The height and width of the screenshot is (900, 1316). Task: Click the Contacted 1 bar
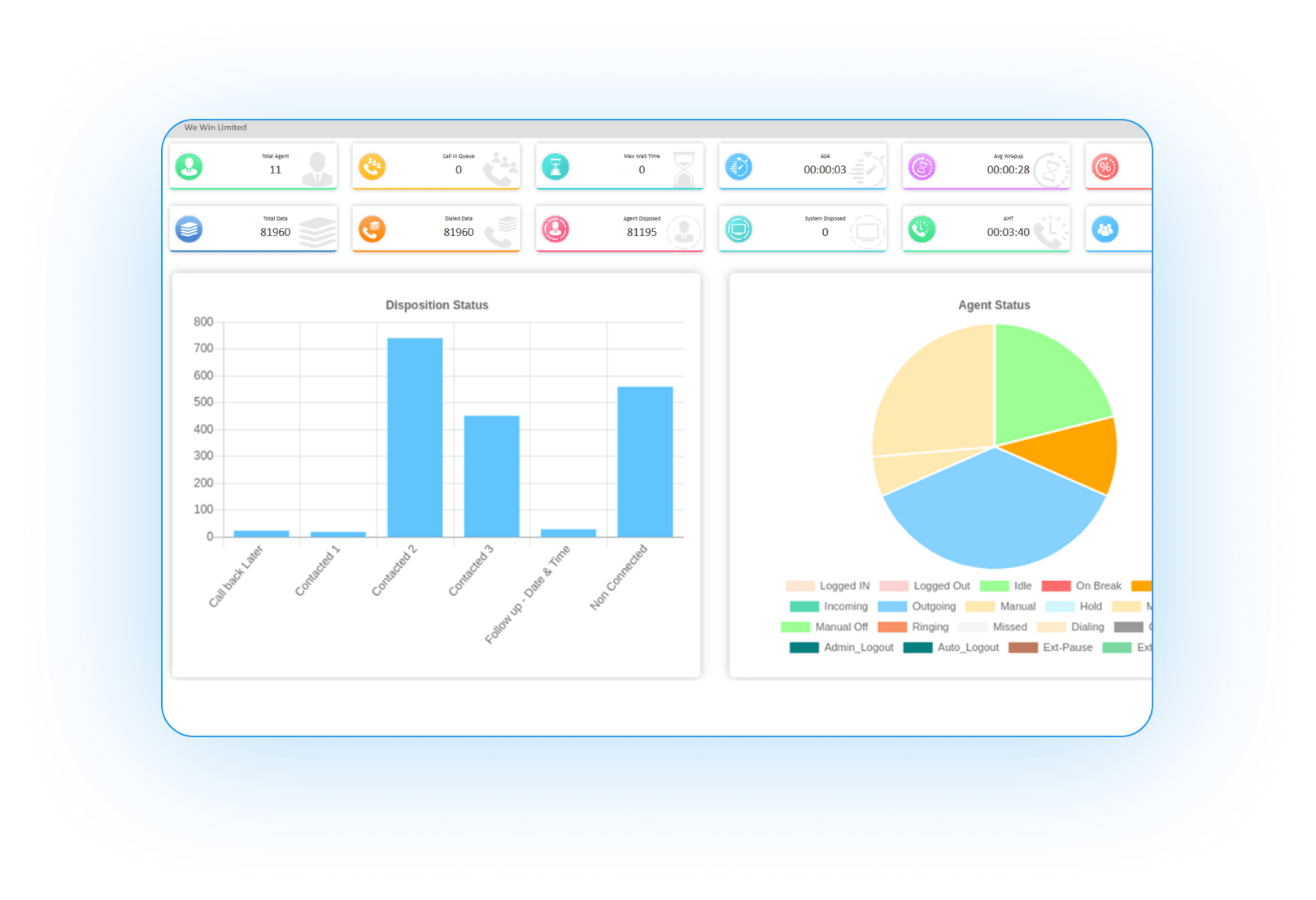[x=338, y=535]
